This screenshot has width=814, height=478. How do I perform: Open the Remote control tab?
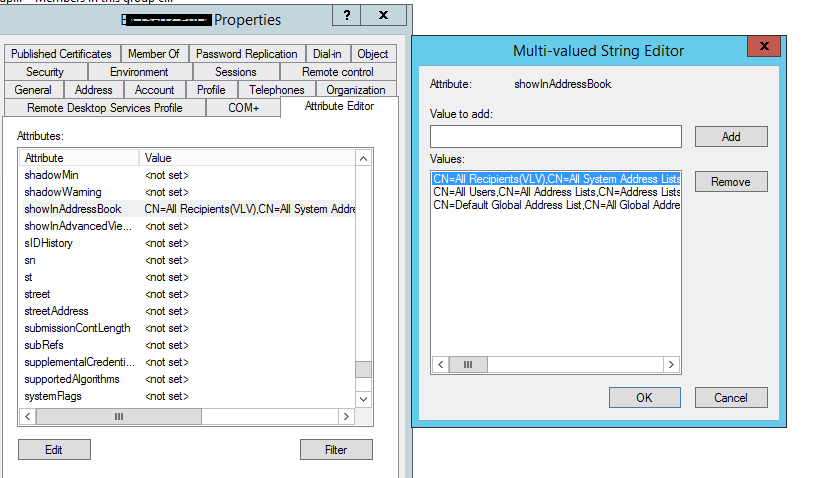coord(338,72)
